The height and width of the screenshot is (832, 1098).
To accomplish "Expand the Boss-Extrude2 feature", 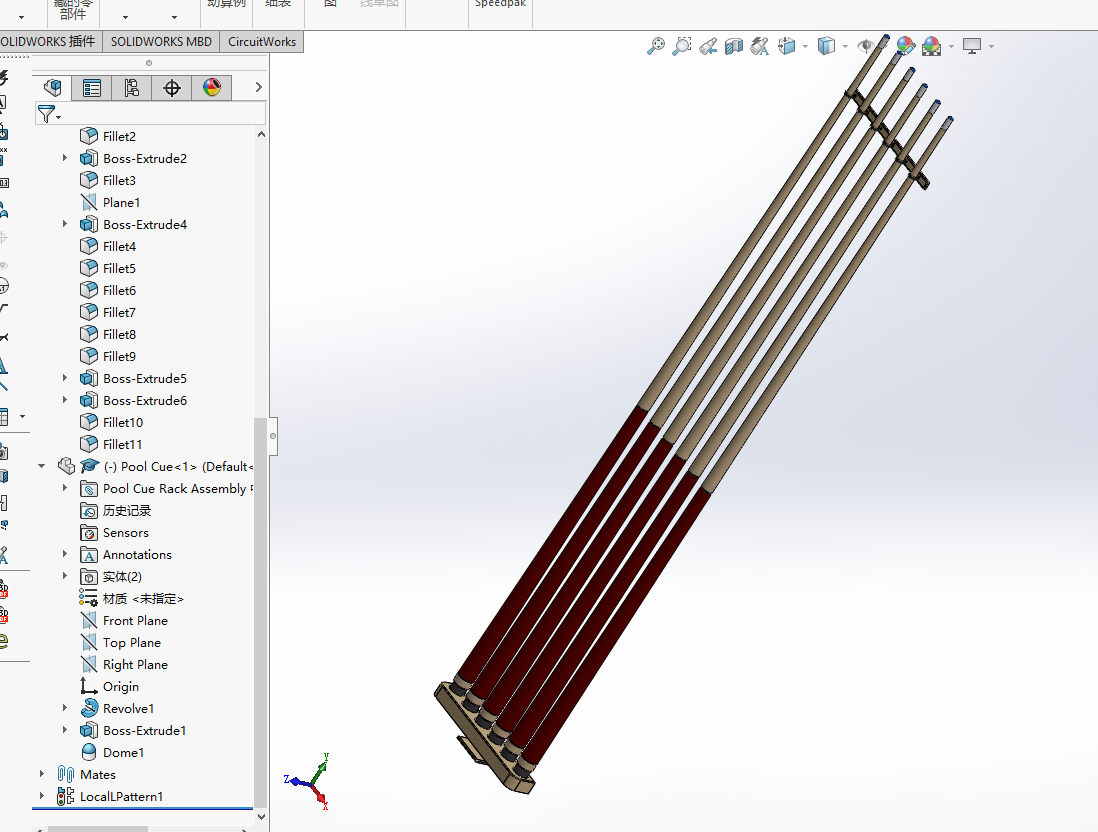I will (x=64, y=158).
